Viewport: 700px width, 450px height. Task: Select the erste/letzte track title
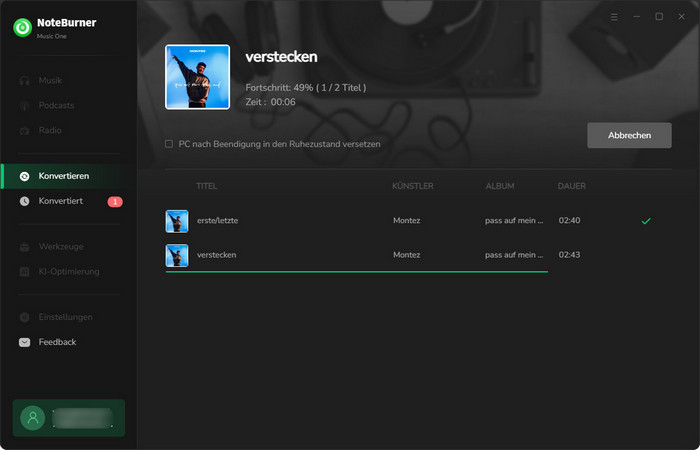(x=217, y=221)
